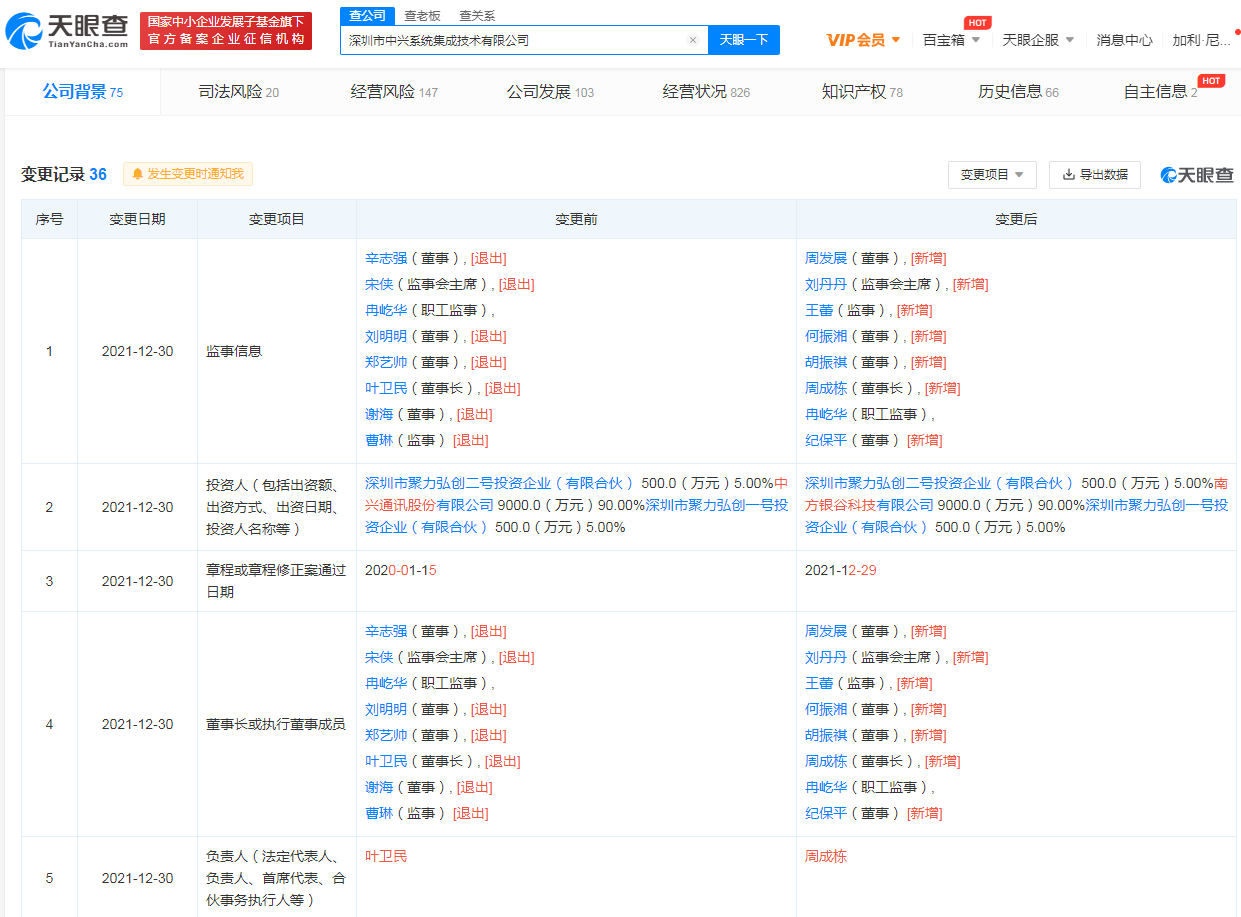
Task: Open 纪保平 in the 董事长或执行董事成员 row
Action: click(826, 813)
